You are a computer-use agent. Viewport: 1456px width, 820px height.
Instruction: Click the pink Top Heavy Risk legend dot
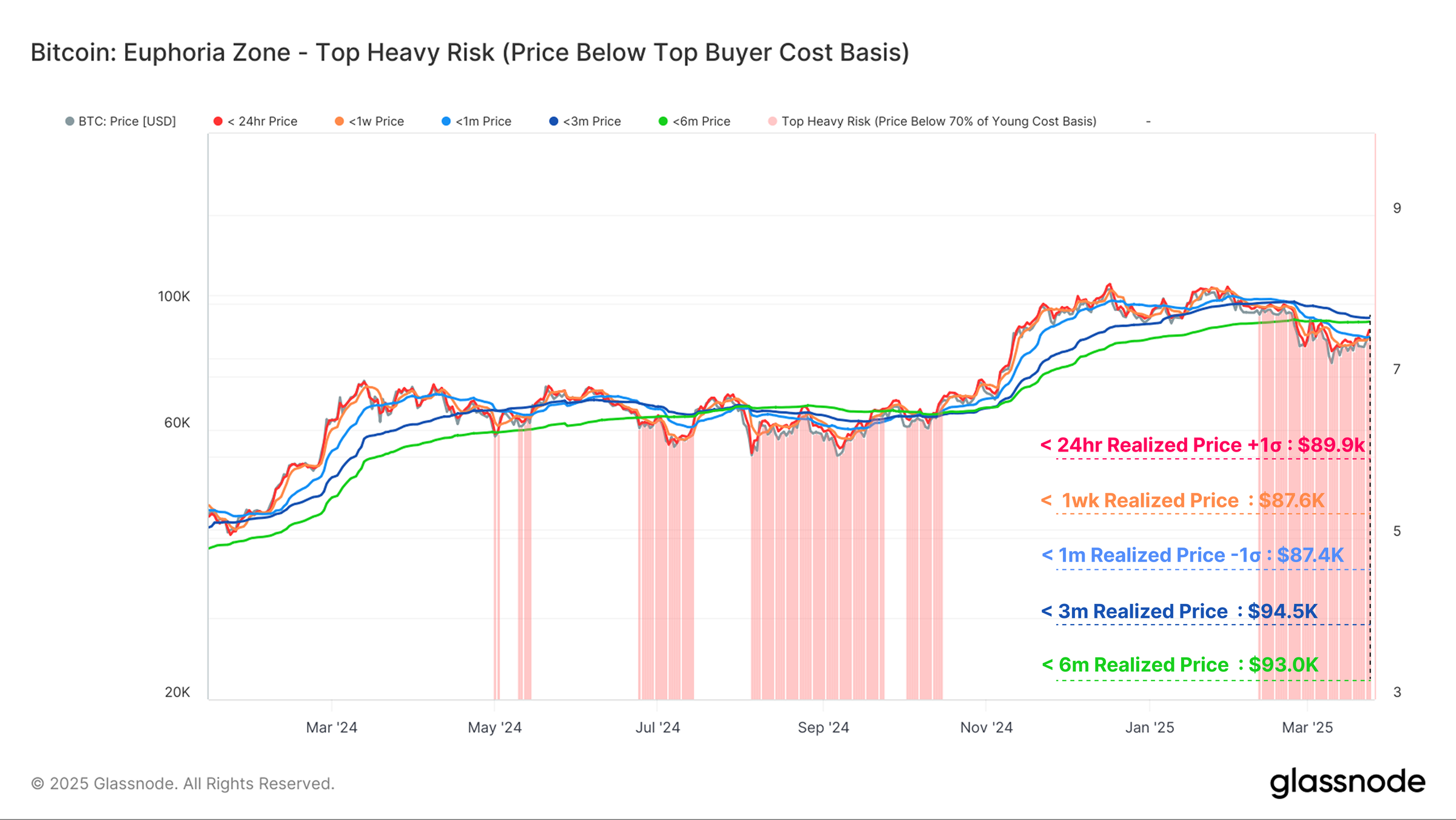[772, 121]
